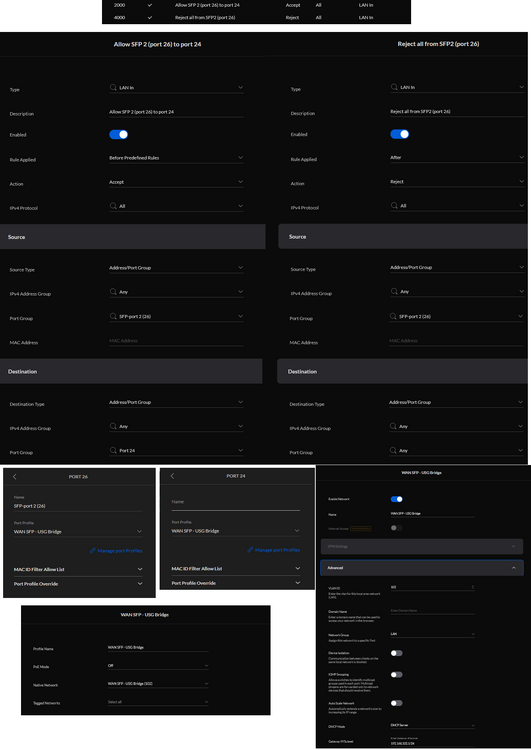This screenshot has height=750, width=531.
Task: Click MAC Address field in Allow rule Source
Action: tap(176, 341)
